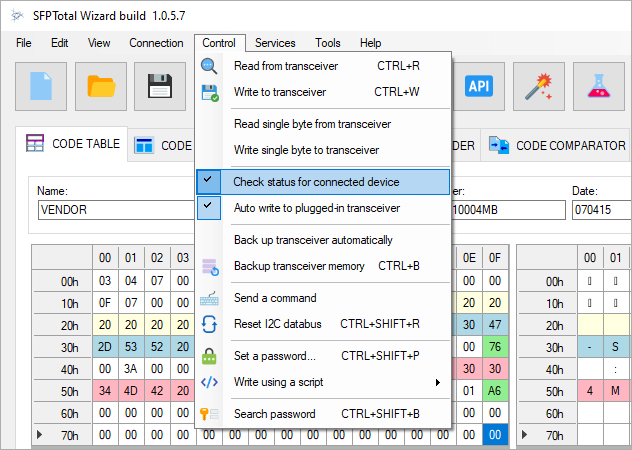
Task: Click the field ending in 10004MB
Action: click(x=508, y=210)
